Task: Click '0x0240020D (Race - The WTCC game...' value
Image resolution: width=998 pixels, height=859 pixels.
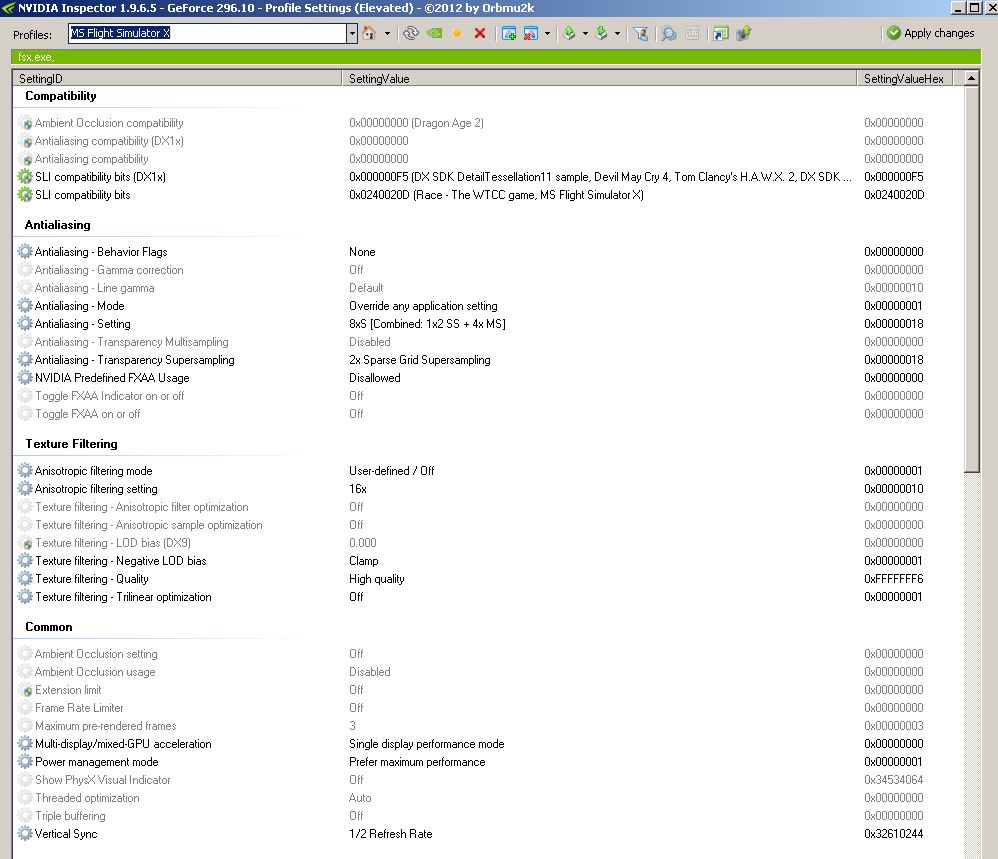Action: coord(496,195)
